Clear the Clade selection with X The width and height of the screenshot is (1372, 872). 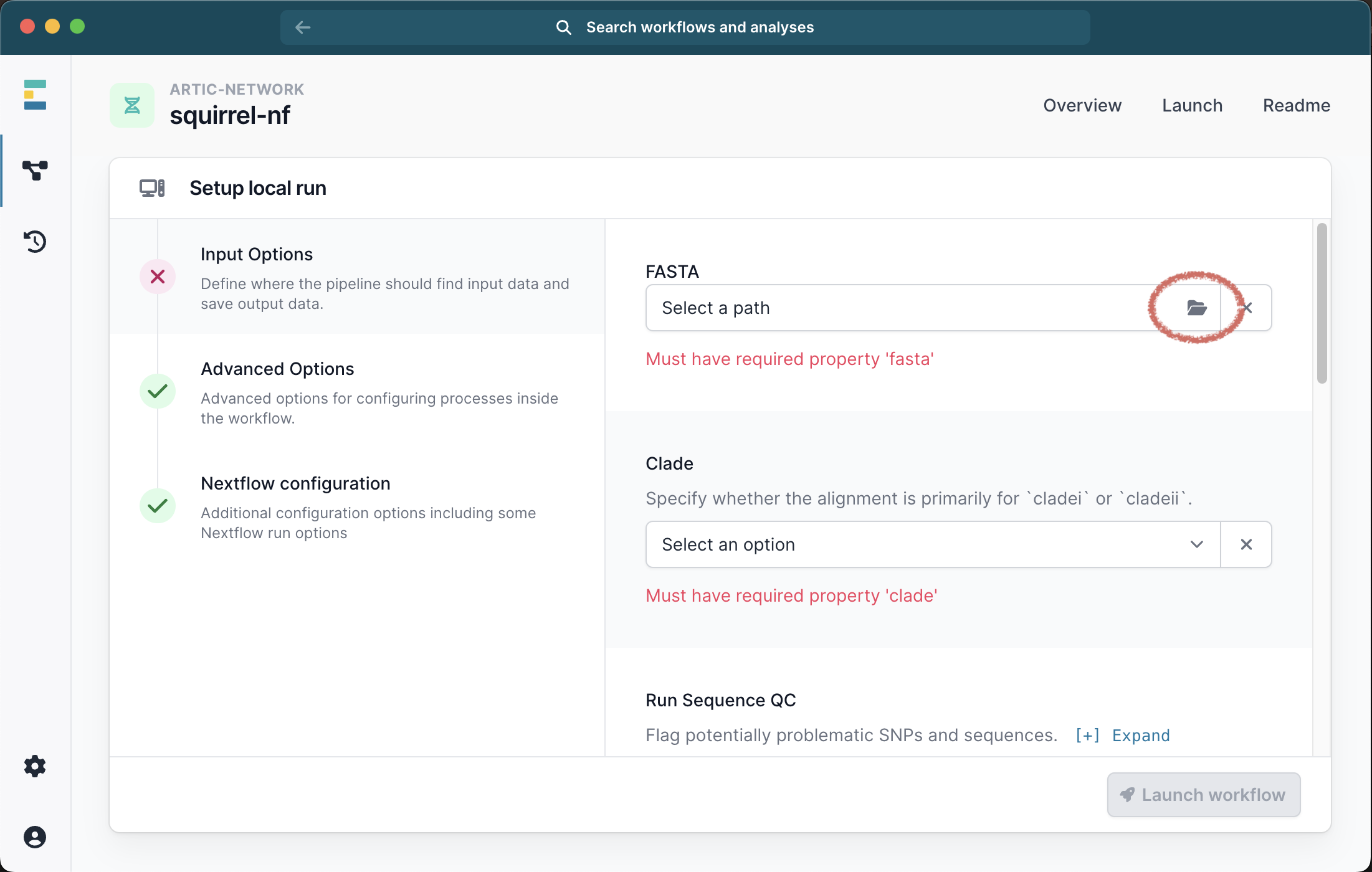point(1246,544)
